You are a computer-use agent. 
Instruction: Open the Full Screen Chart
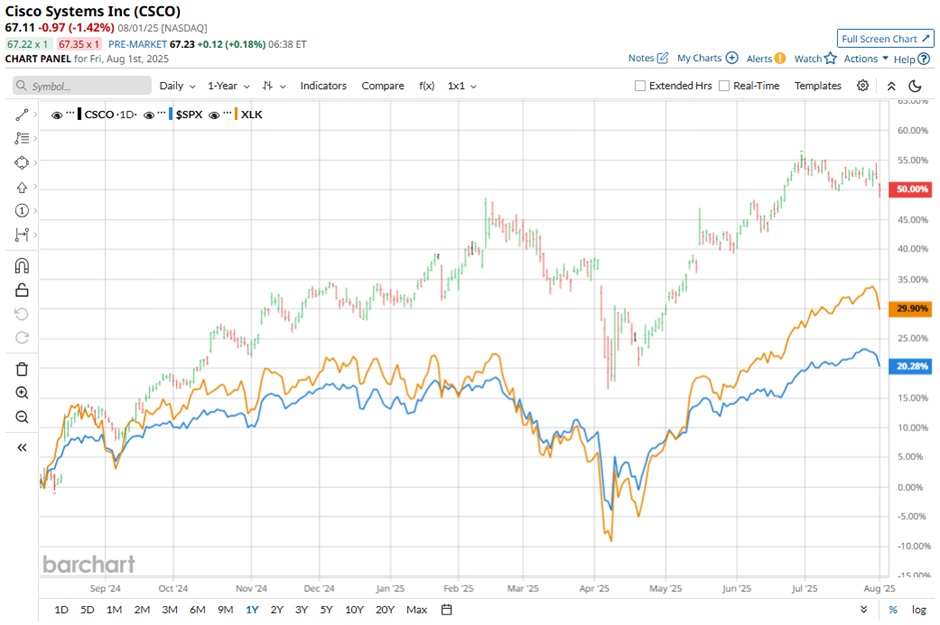click(x=885, y=38)
